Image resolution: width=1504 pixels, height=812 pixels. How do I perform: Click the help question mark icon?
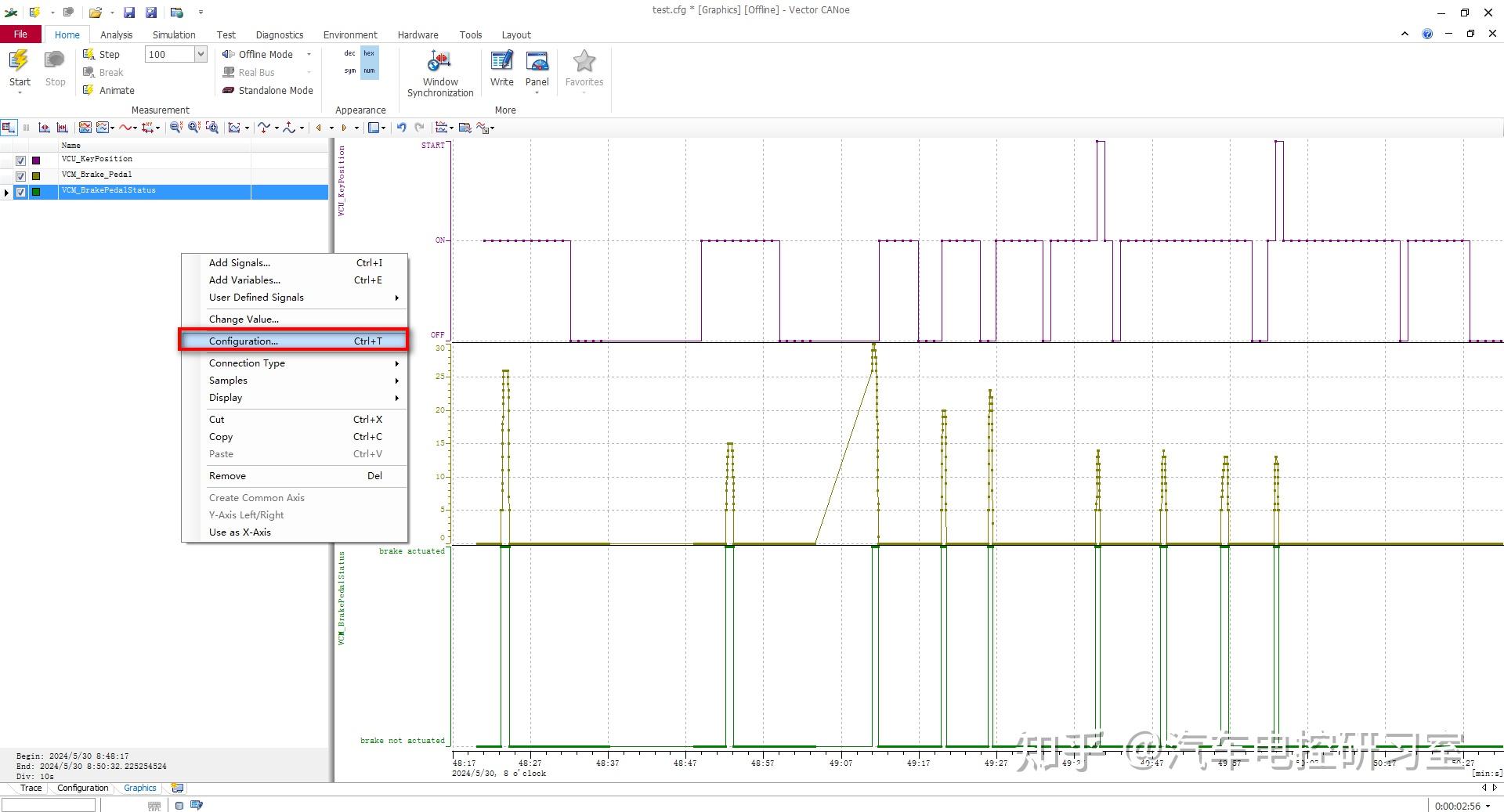tap(1427, 34)
